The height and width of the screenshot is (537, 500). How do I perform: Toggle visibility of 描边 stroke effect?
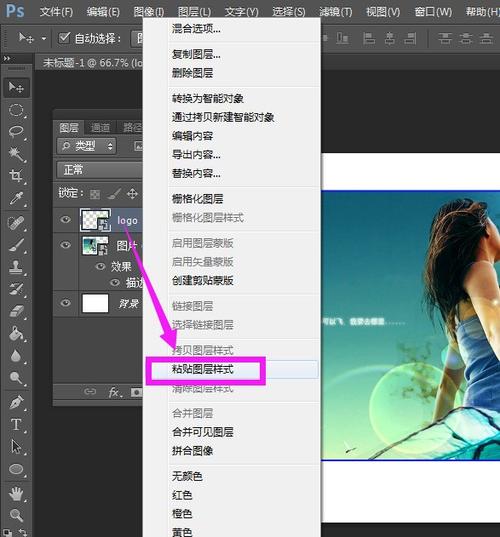pyautogui.click(x=115, y=283)
